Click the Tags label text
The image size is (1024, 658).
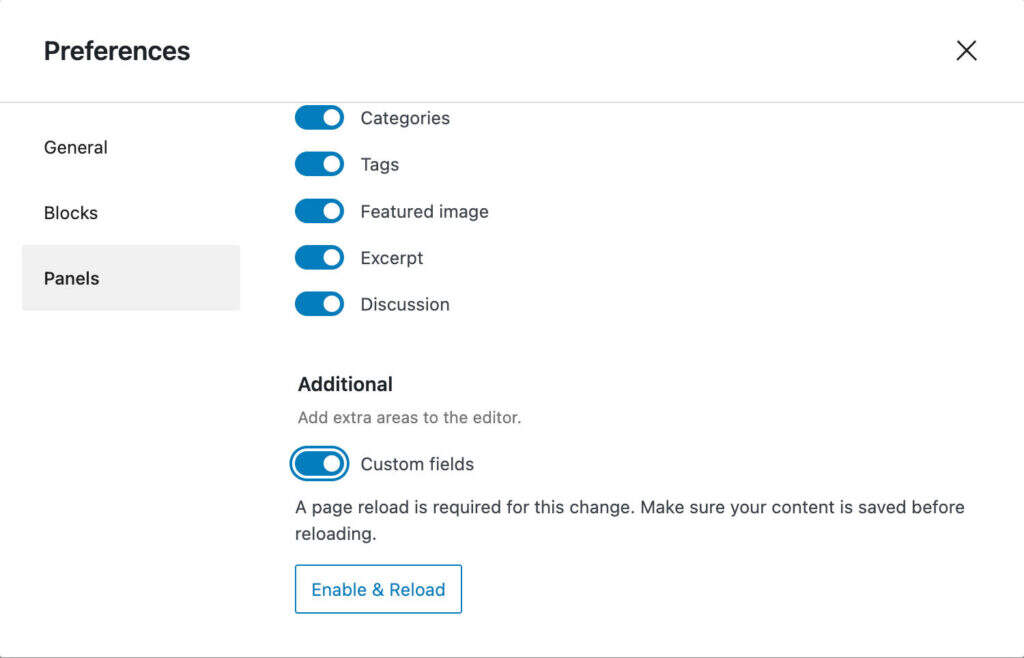(380, 164)
